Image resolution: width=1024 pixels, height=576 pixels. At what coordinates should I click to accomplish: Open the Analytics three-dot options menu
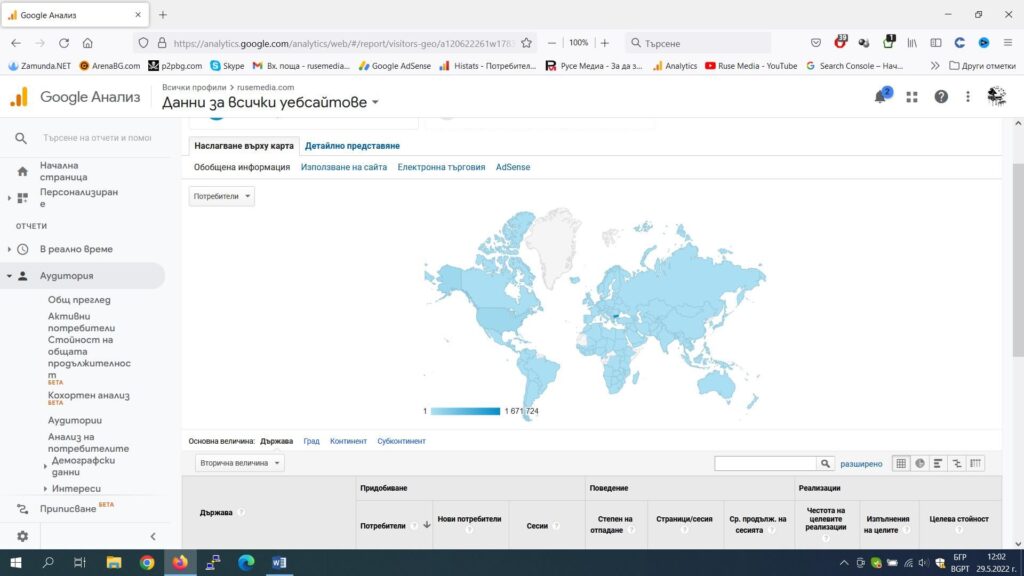pyautogui.click(x=968, y=97)
